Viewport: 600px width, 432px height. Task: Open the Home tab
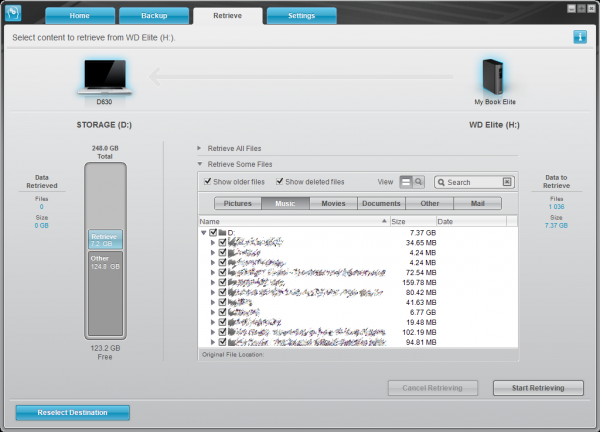[x=80, y=16]
